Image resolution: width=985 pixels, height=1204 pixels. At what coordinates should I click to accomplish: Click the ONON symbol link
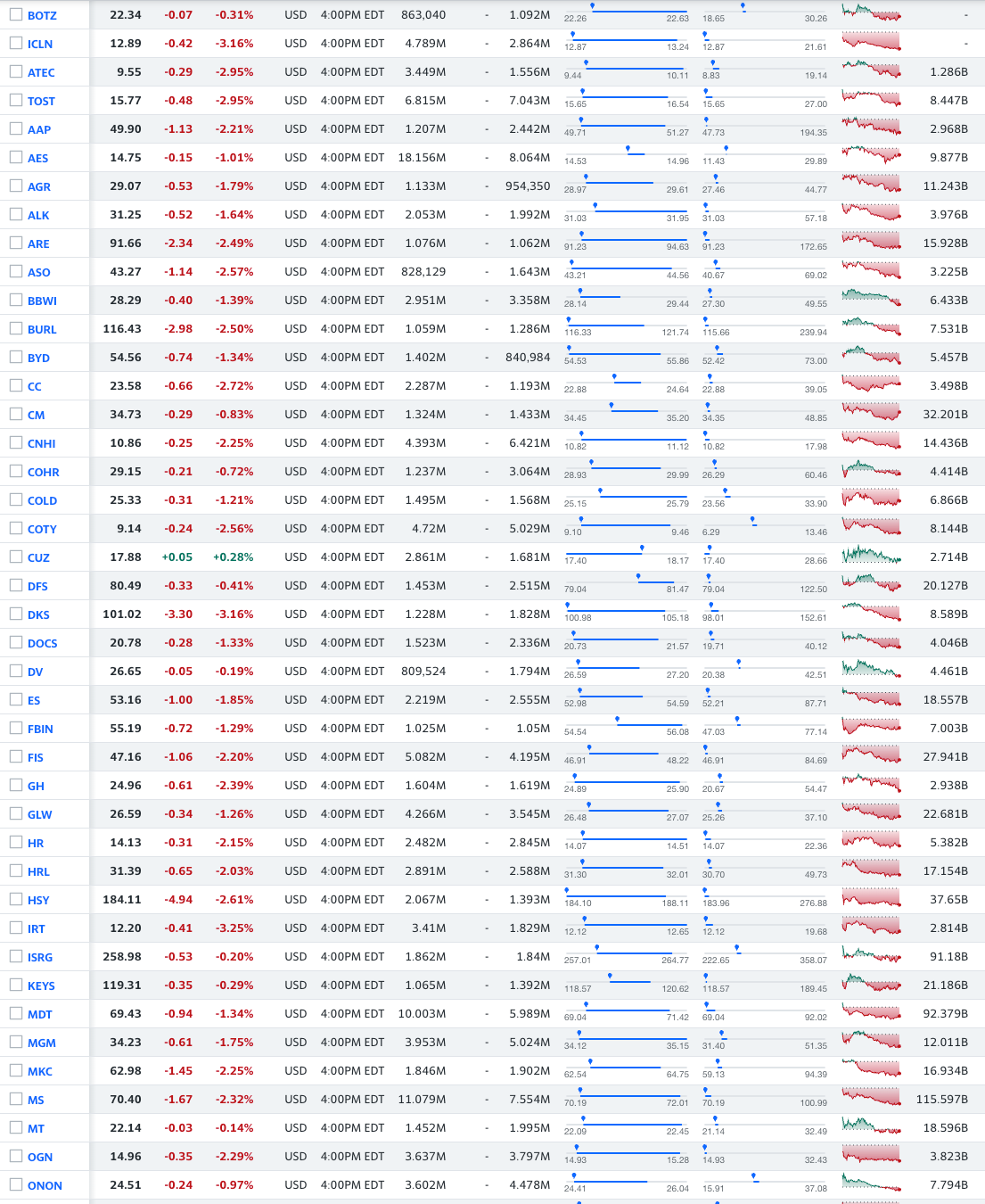[x=45, y=1186]
